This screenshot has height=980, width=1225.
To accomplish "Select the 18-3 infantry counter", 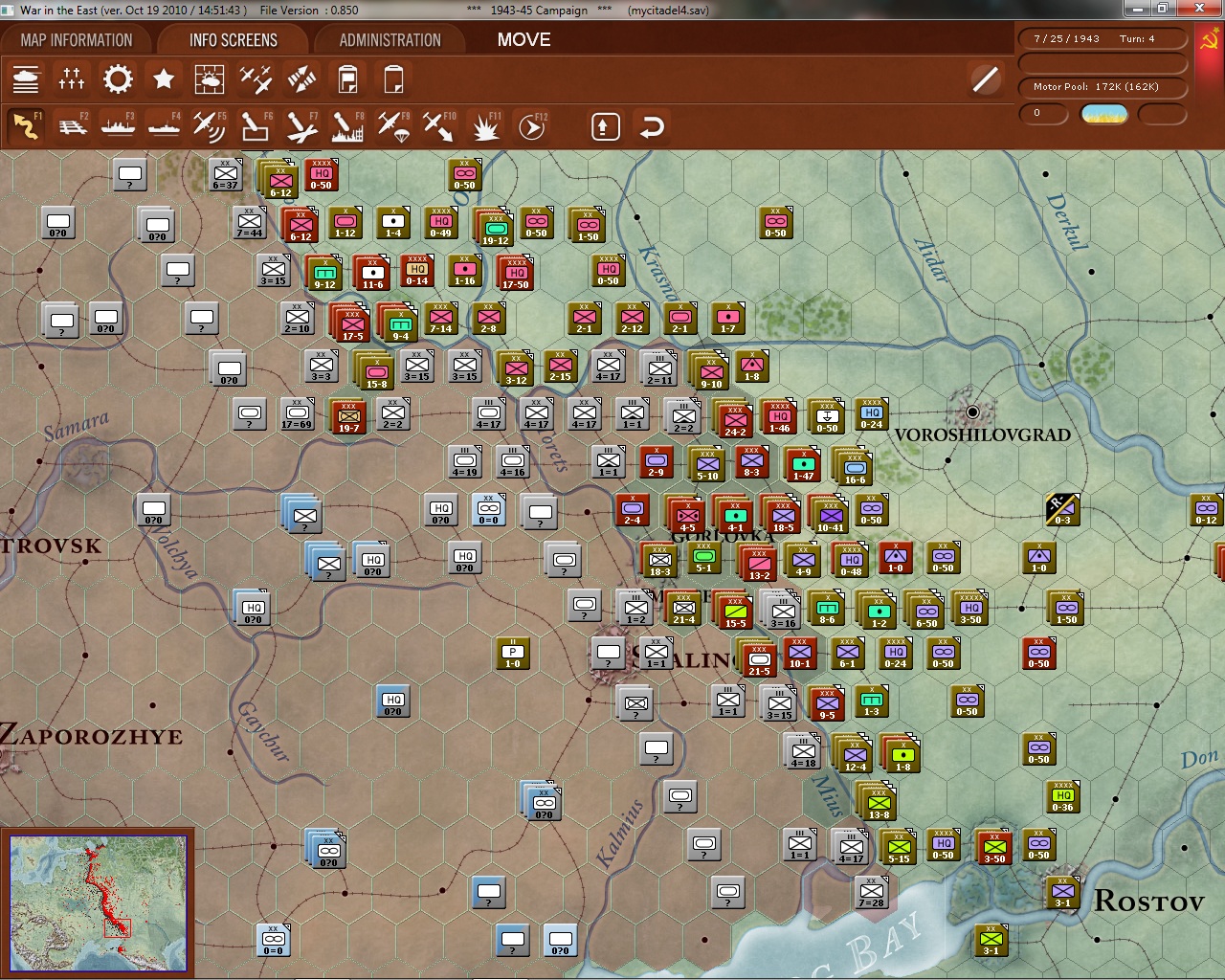I will 660,562.
